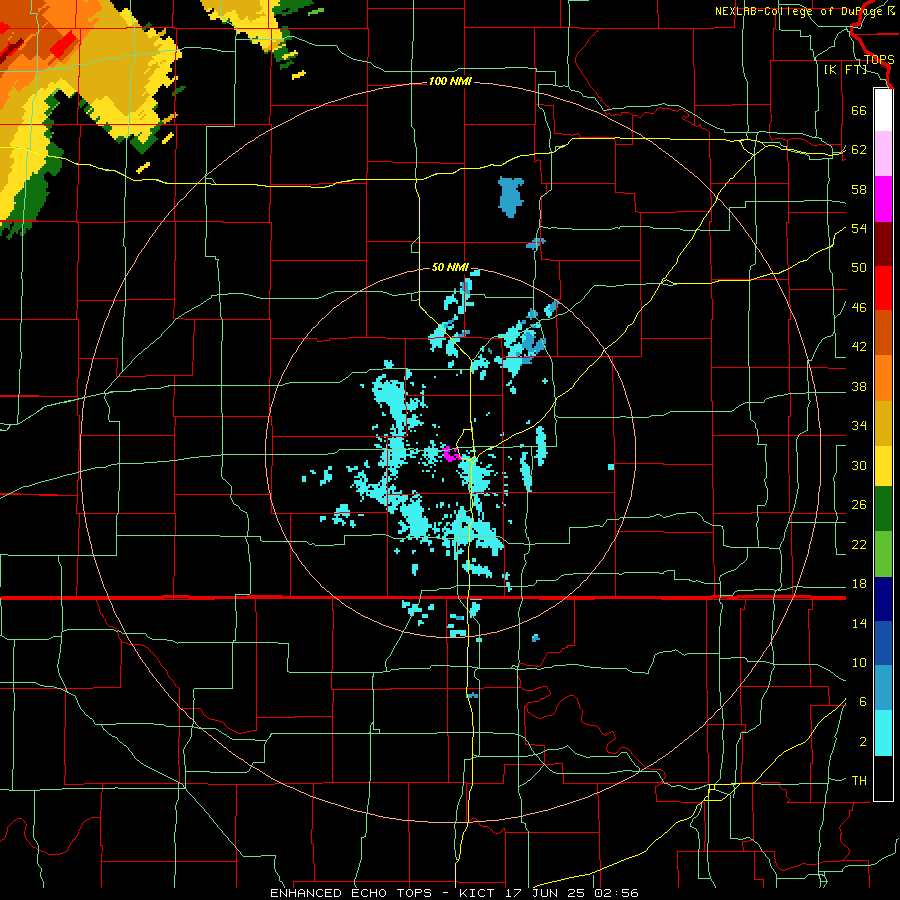Click the medium blue legend swatch
This screenshot has height=900, width=900.
point(883,643)
